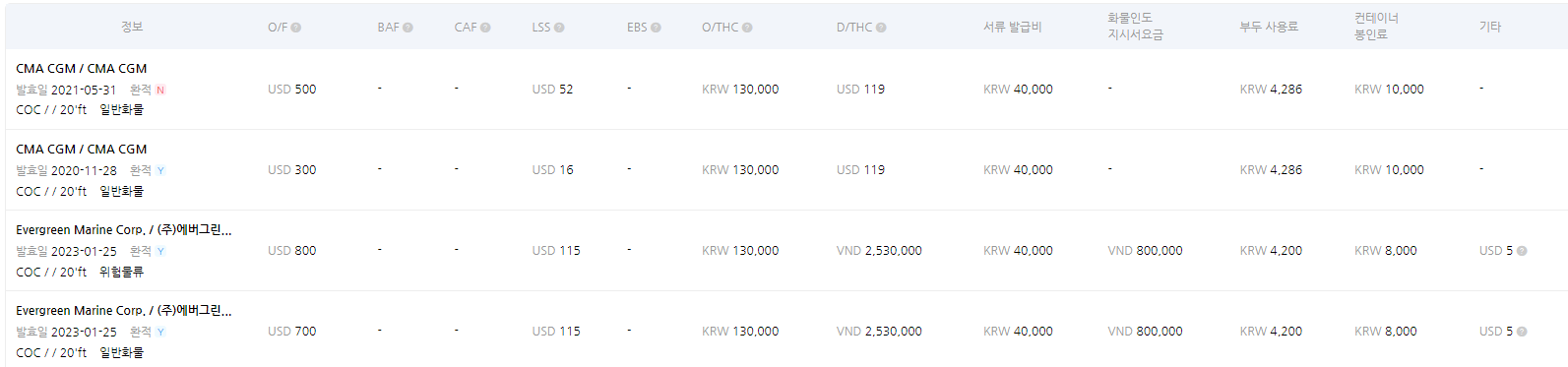Image resolution: width=1568 pixels, height=367 pixels.
Task: Click the USD 300 ocean freight value
Action: [x=292, y=170]
